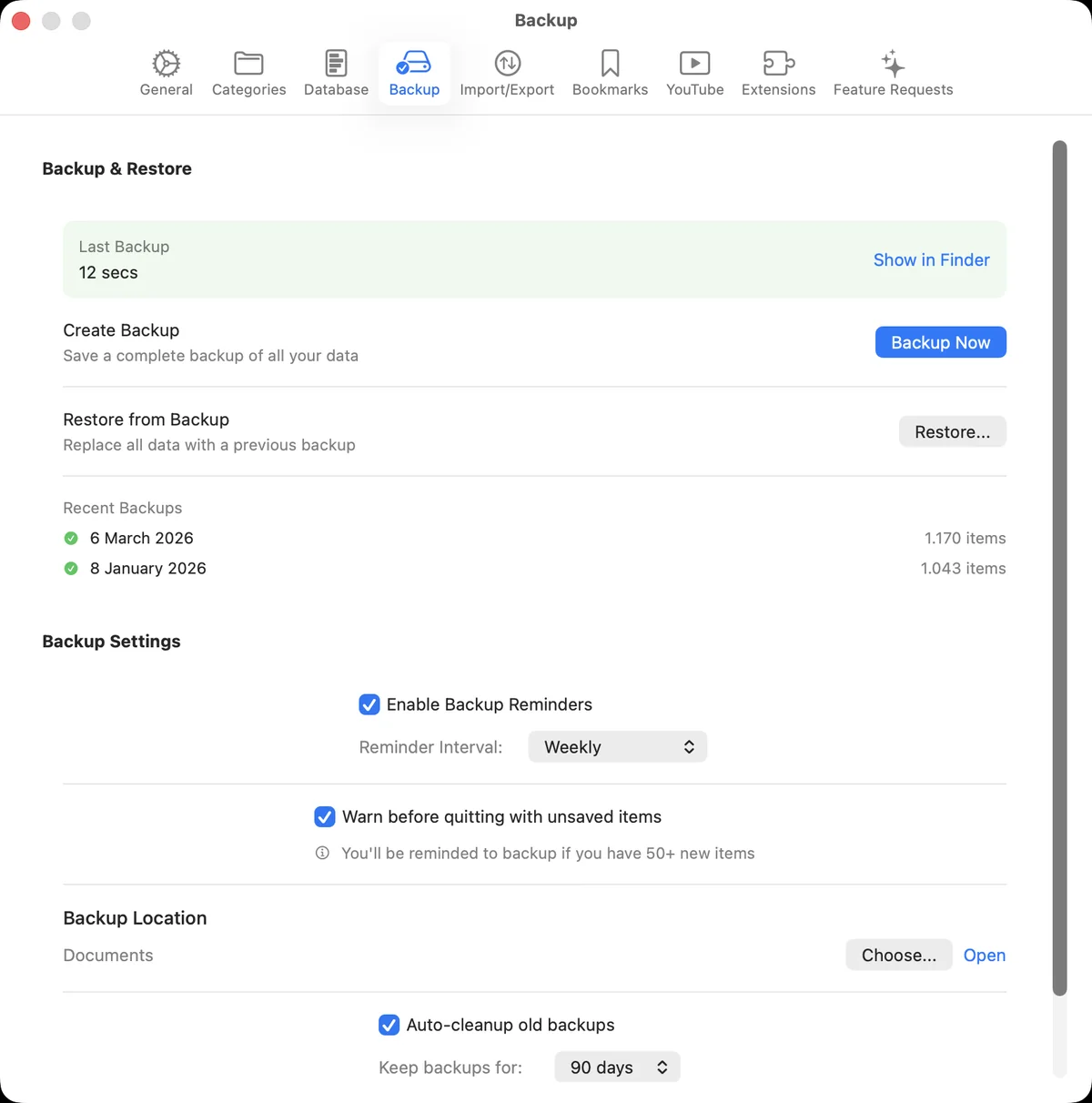Open the Reminder Interval Weekly dropdown
The image size is (1092, 1103).
click(618, 747)
